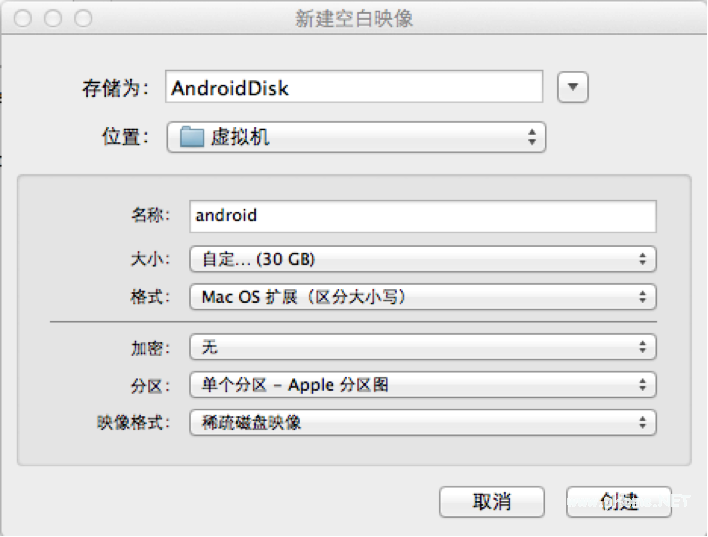This screenshot has width=708, height=537.
Task: Click the 创建 (Create) button
Action: [617, 502]
